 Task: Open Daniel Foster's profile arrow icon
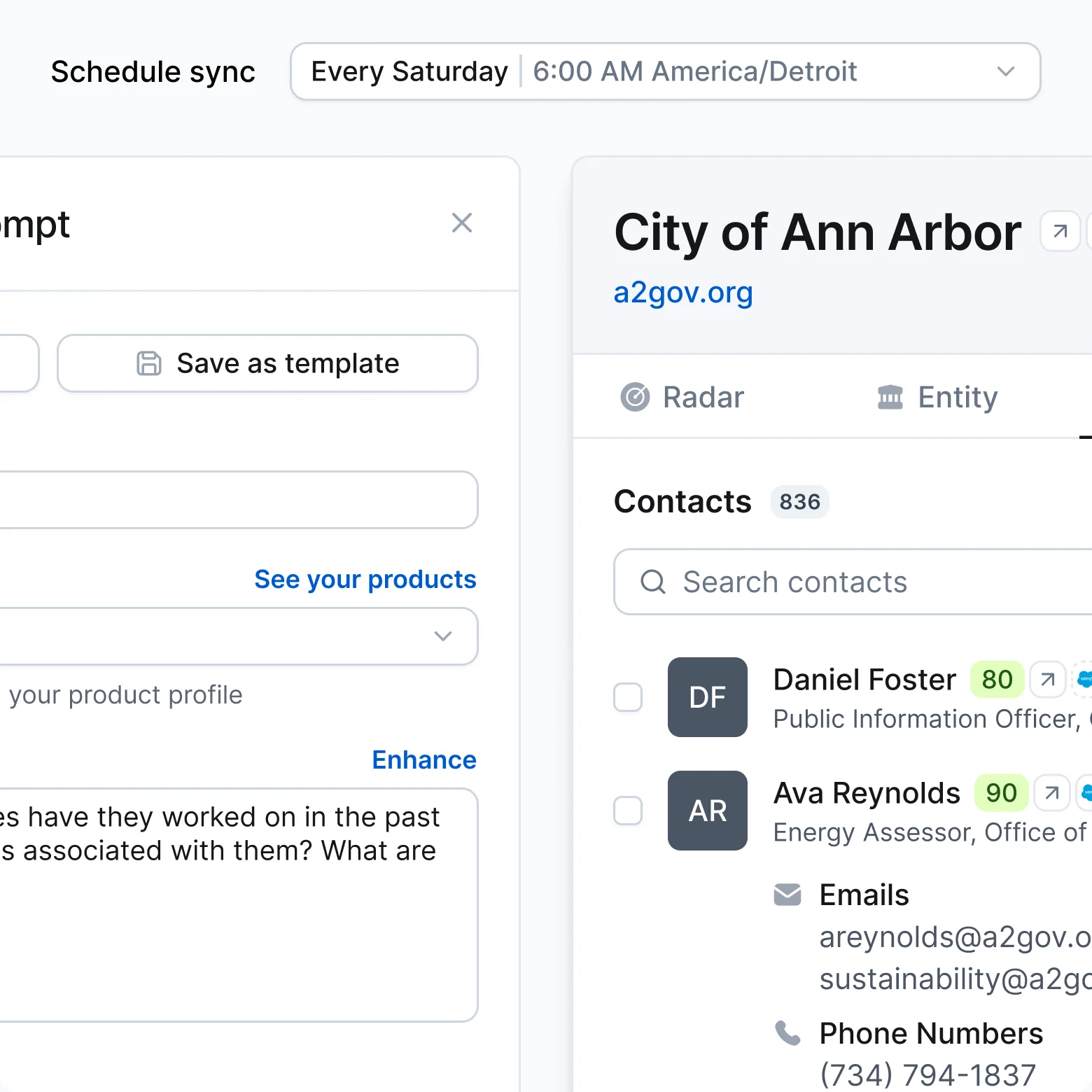(1048, 679)
